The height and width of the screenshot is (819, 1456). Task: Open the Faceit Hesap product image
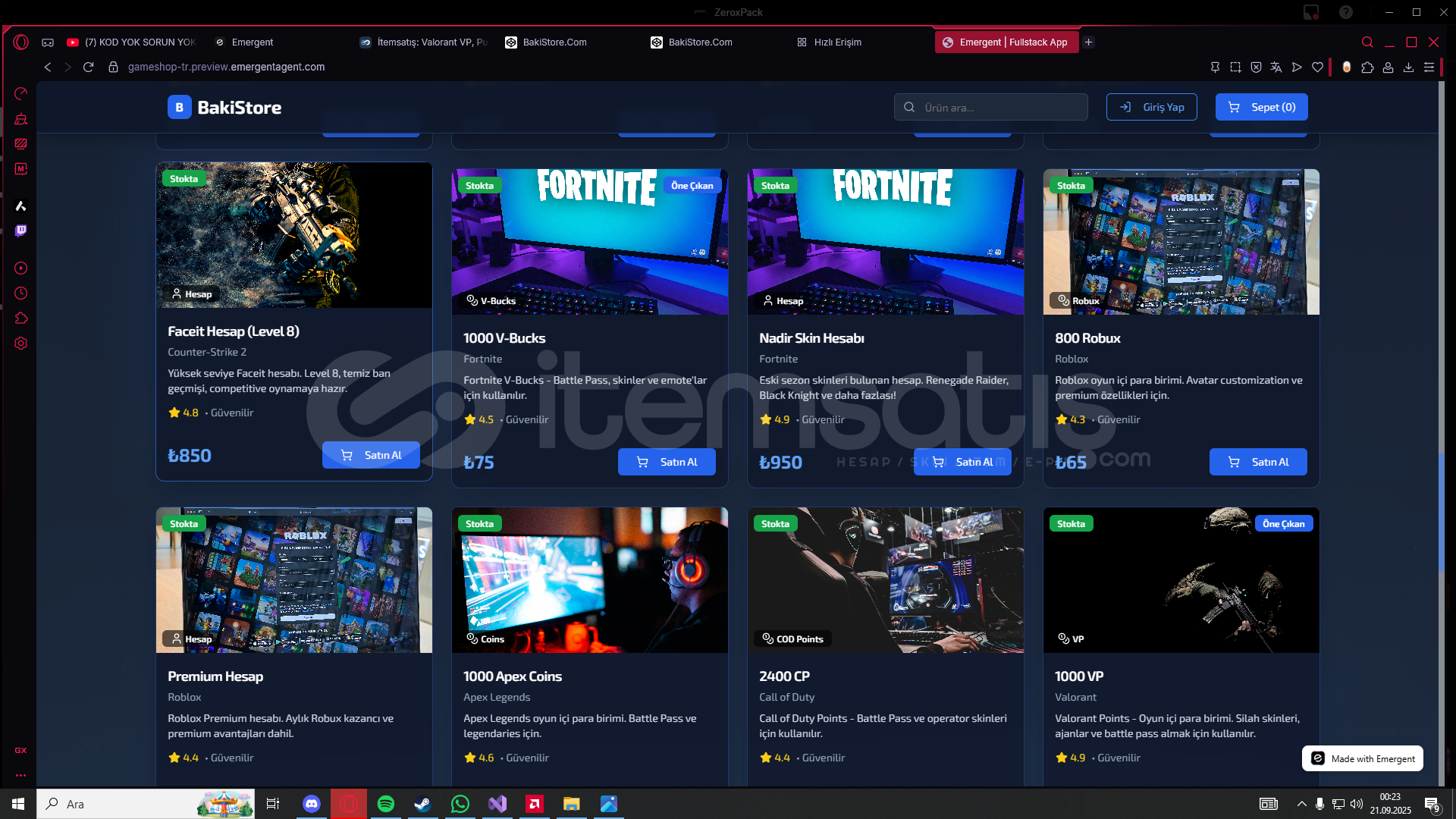pos(294,235)
